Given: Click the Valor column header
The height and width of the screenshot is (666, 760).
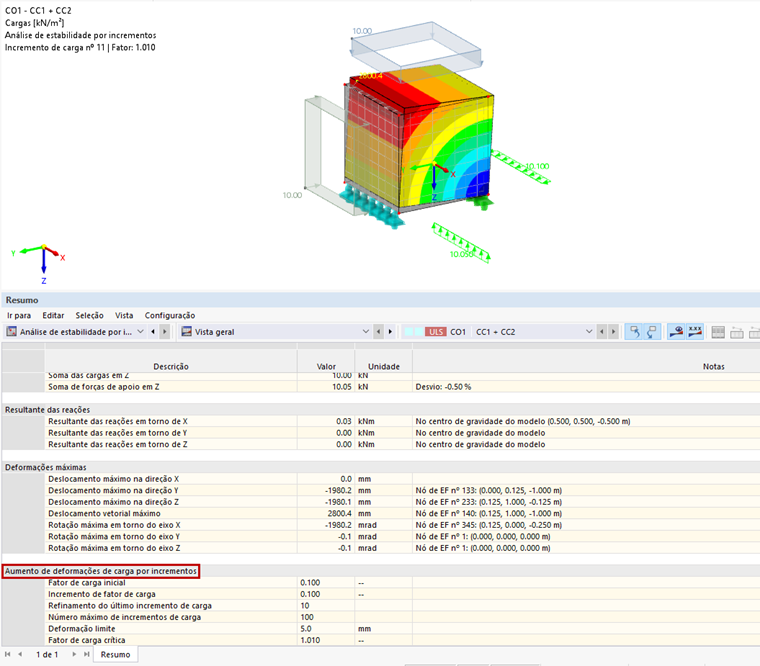Looking at the screenshot, I should point(326,366).
